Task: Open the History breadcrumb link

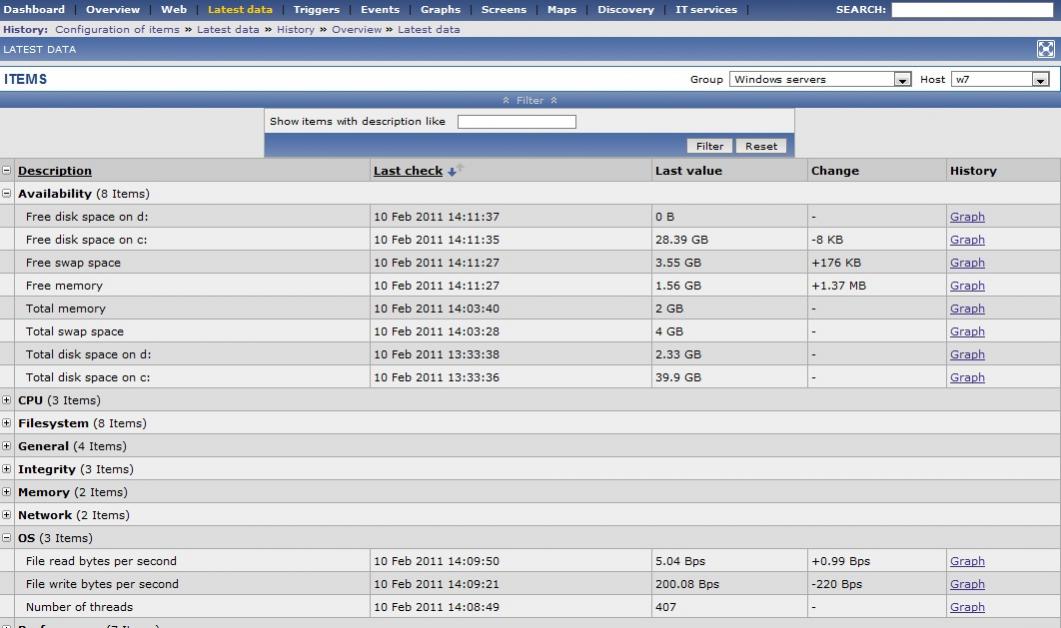Action: tap(296, 30)
